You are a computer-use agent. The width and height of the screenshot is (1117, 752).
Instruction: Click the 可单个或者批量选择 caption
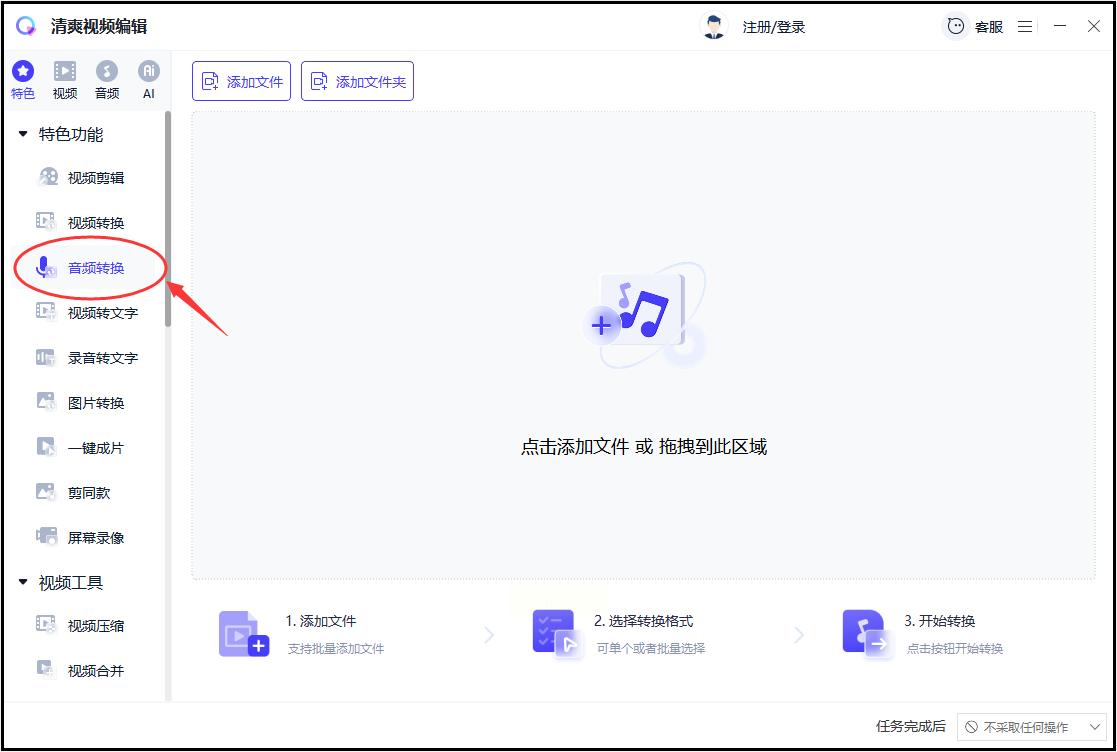(650, 649)
